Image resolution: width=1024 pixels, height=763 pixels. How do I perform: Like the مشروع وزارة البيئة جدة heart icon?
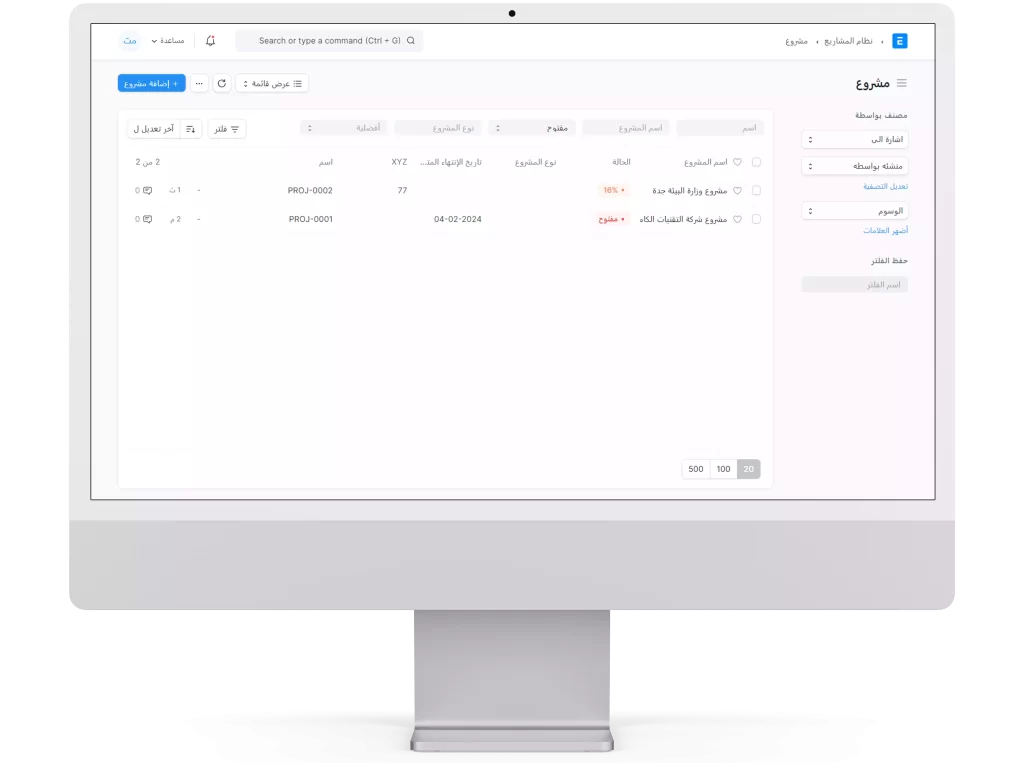[x=737, y=190]
